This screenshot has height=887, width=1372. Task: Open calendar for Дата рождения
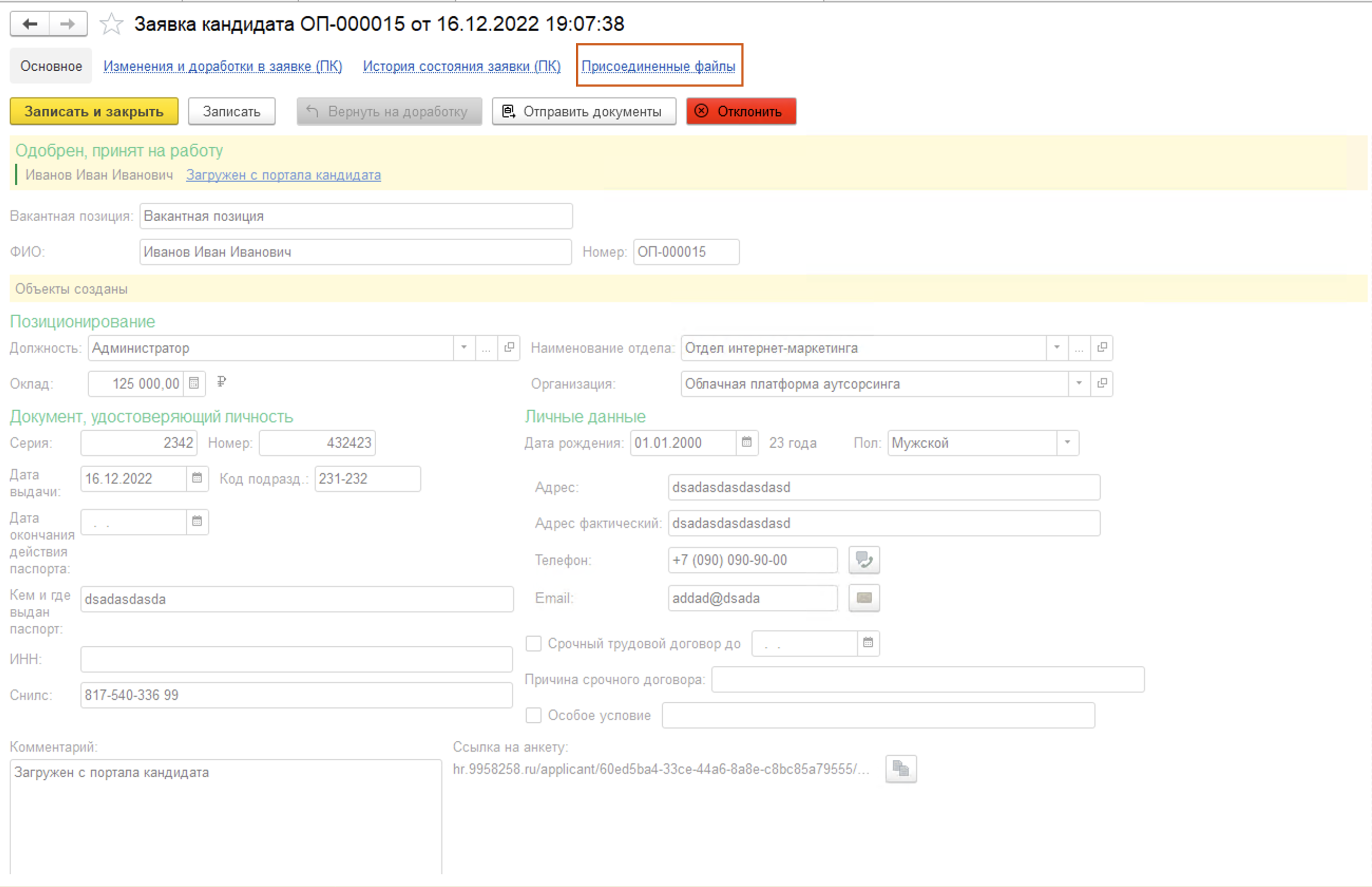tap(747, 443)
